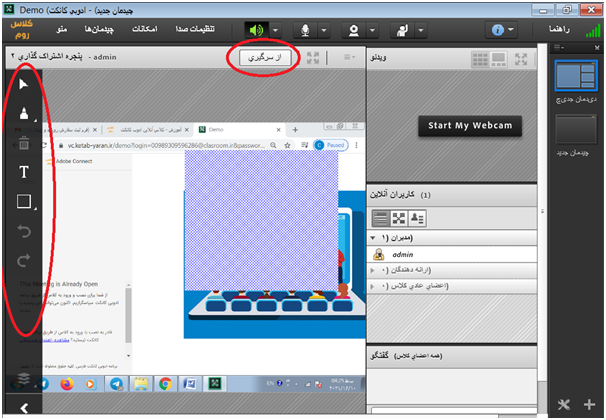
Task: Click Start My Webcam button
Action: pos(470,126)
